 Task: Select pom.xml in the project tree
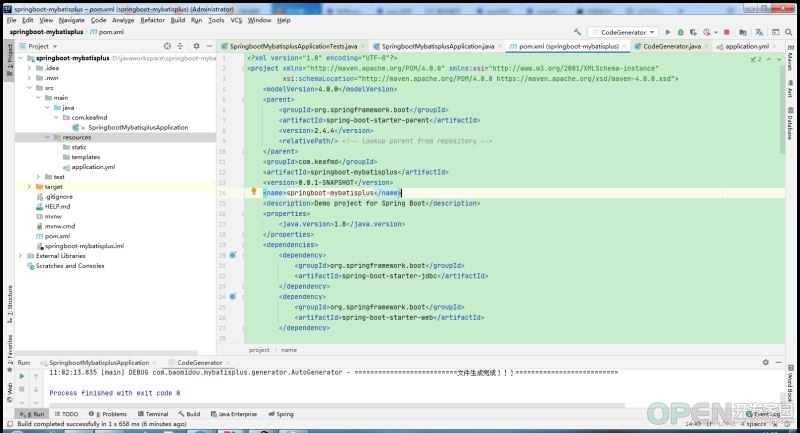click(x=57, y=236)
